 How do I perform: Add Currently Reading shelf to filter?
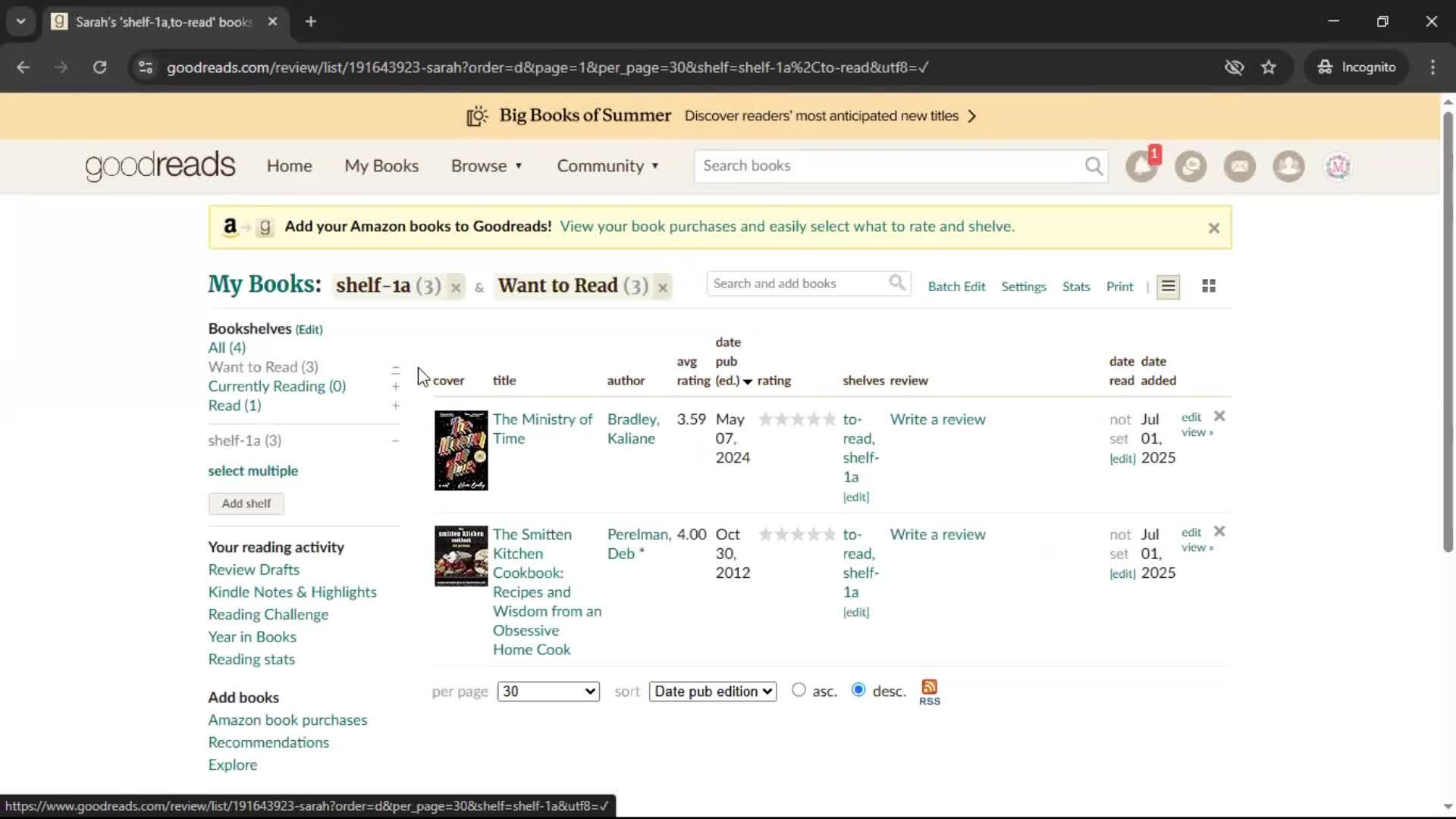(x=395, y=387)
